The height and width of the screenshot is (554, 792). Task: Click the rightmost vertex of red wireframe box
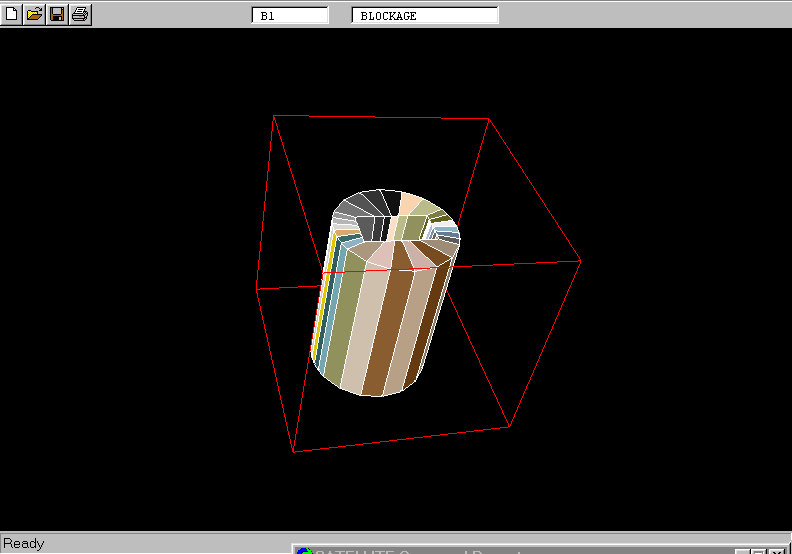pyautogui.click(x=581, y=261)
